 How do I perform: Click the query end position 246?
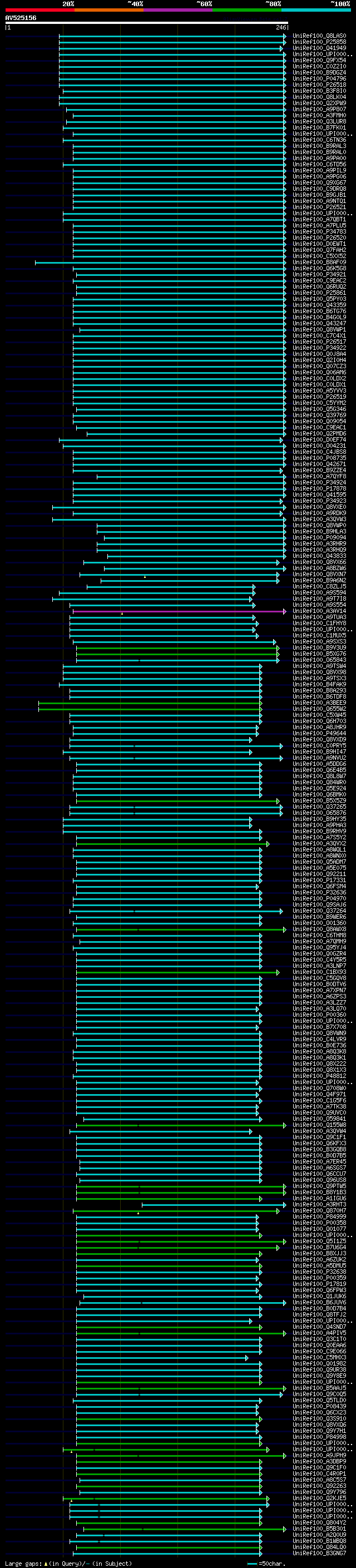point(280,27)
